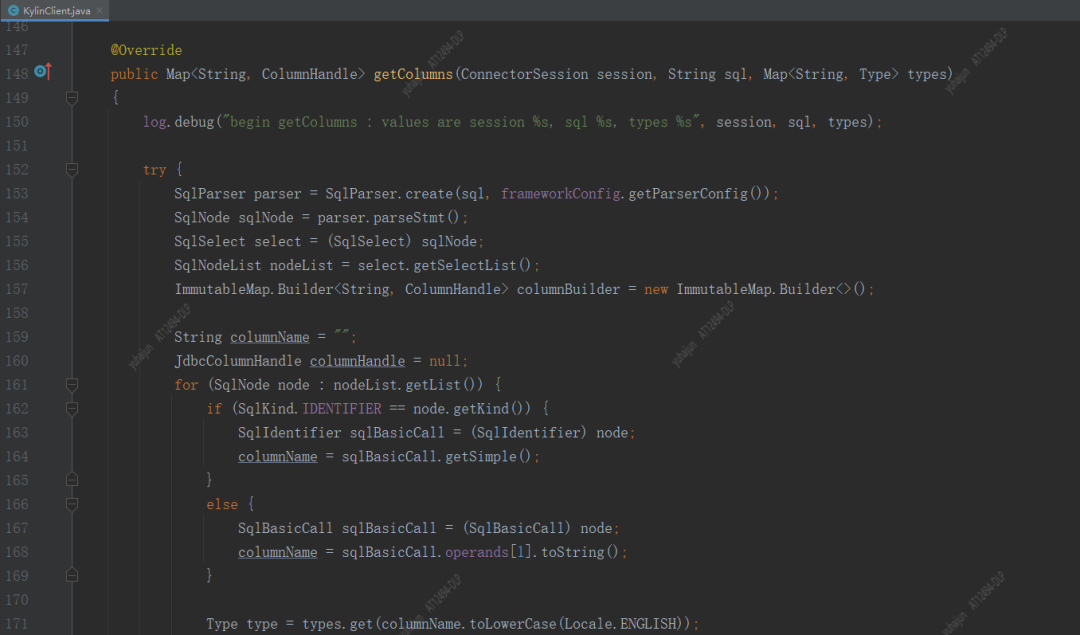This screenshot has height=635, width=1080.
Task: Click the @Override annotation
Action: (146, 50)
